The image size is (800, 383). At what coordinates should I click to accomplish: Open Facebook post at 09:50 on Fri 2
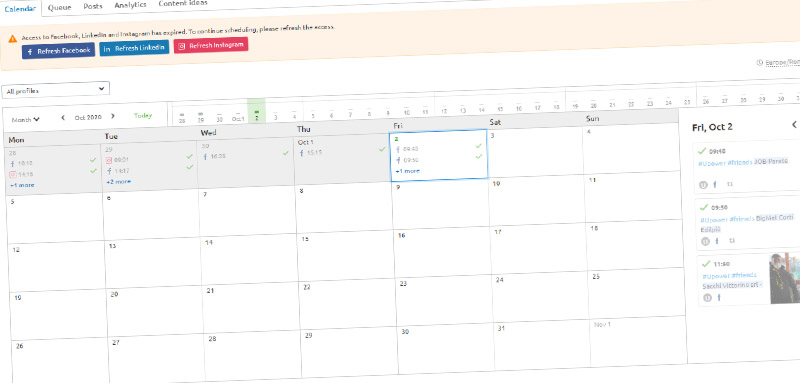tap(407, 160)
